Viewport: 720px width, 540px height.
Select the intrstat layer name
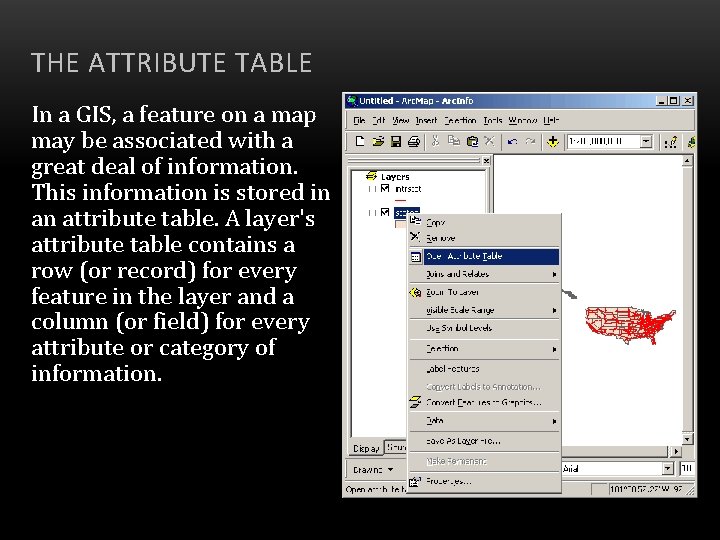point(408,189)
